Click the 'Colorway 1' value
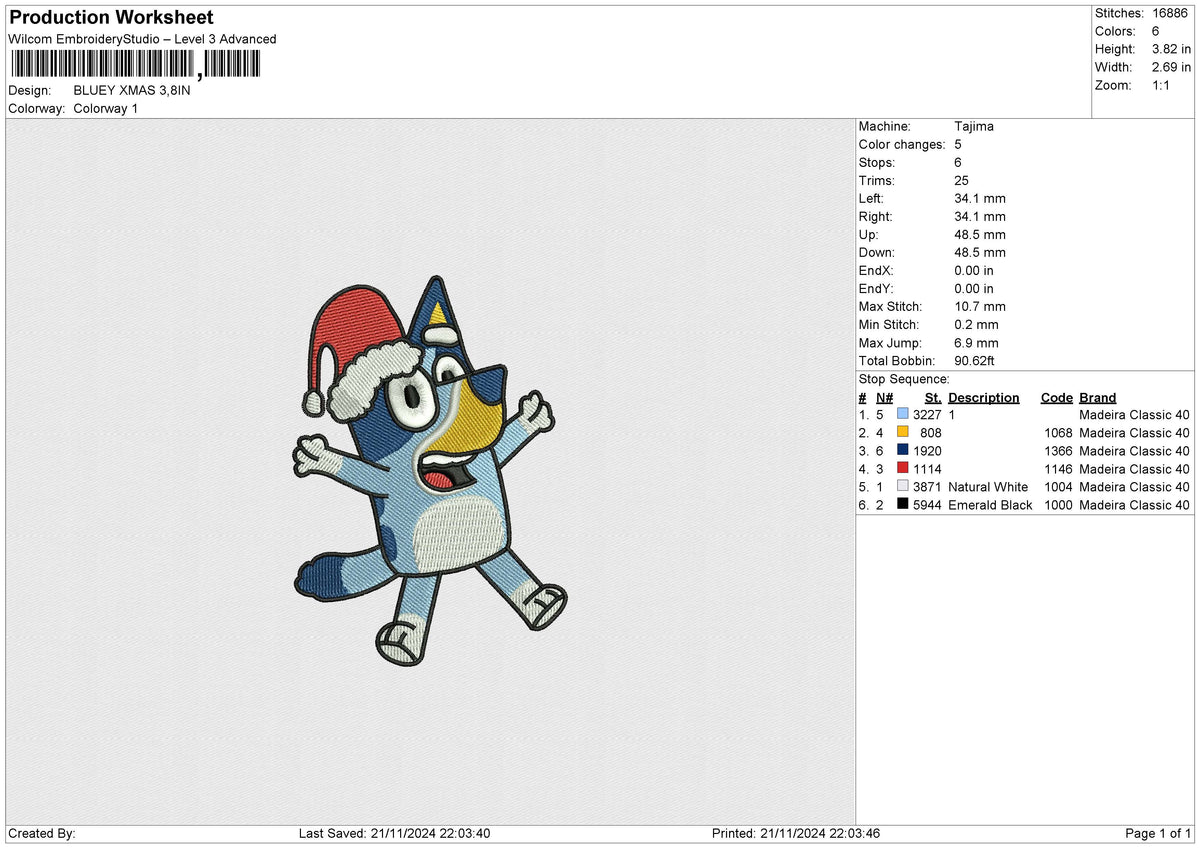 (x=106, y=108)
